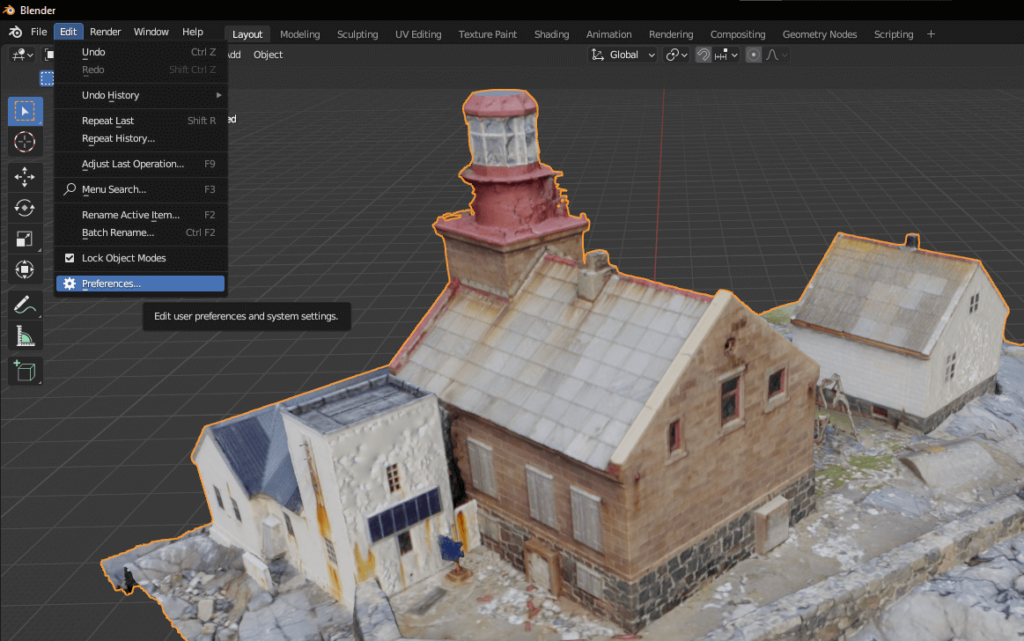Open the Global transform orientation dropdown
The image size is (1024, 641).
pos(622,55)
